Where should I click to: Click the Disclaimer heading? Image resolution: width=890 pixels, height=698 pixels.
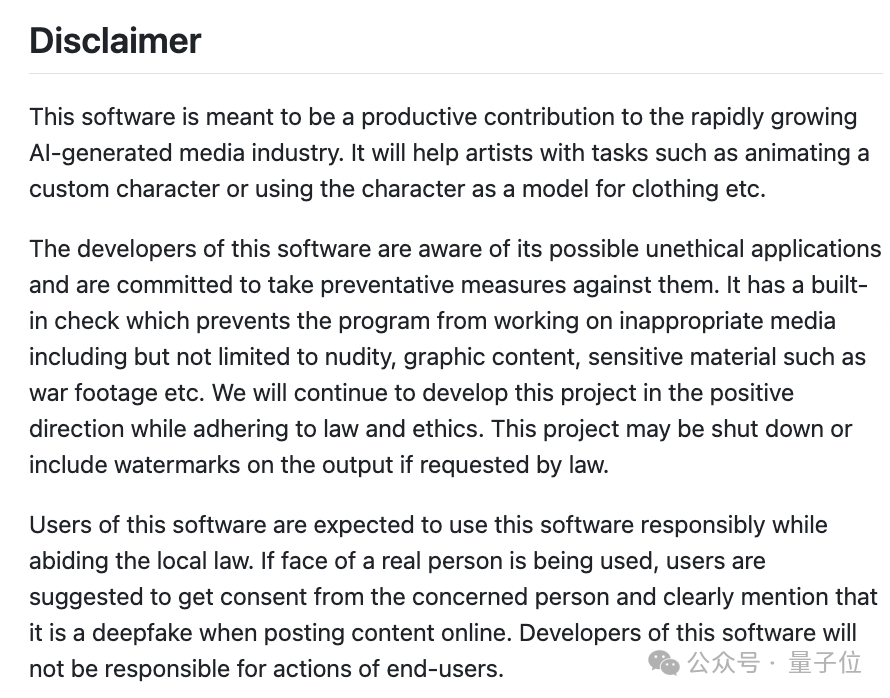[x=115, y=41]
